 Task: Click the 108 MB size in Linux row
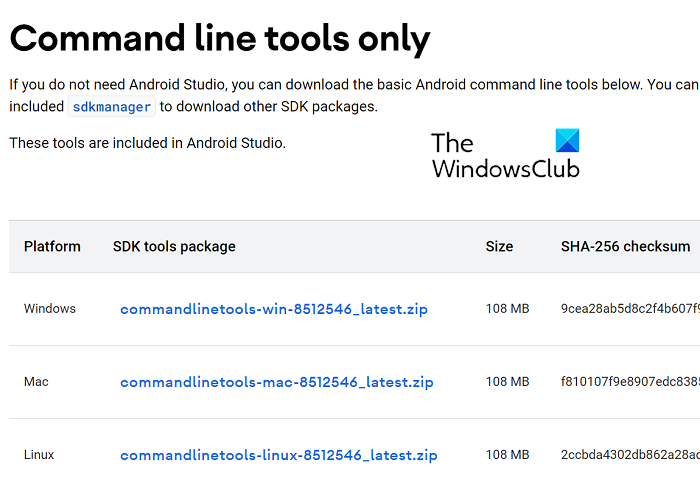(507, 455)
